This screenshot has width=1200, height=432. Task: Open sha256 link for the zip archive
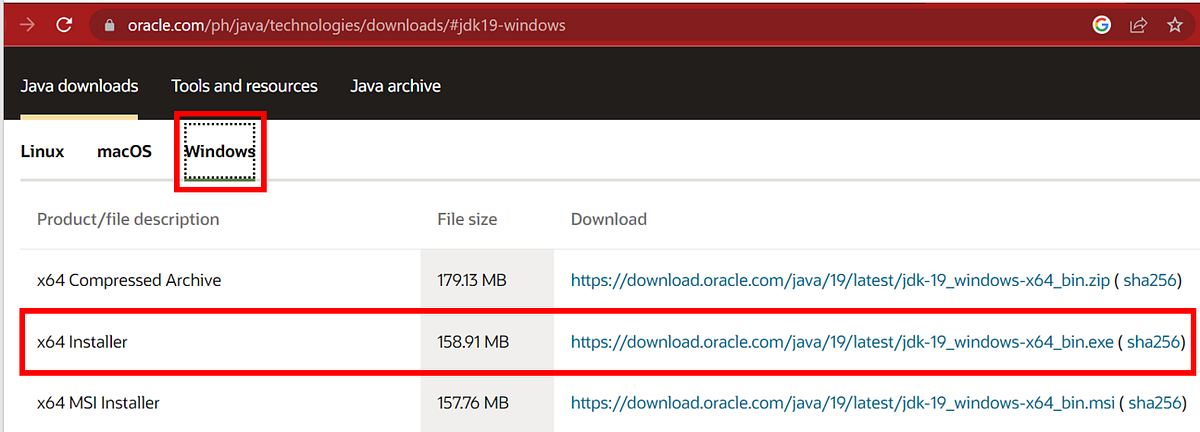pos(1152,281)
